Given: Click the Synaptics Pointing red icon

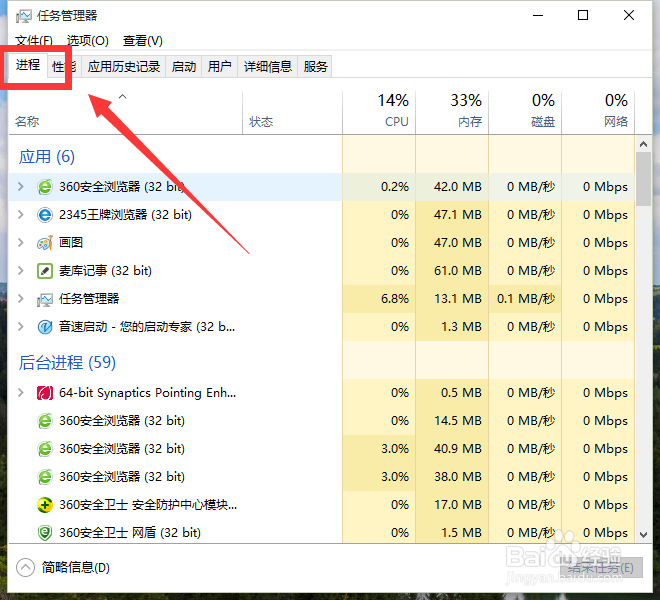Looking at the screenshot, I should click(45, 393).
